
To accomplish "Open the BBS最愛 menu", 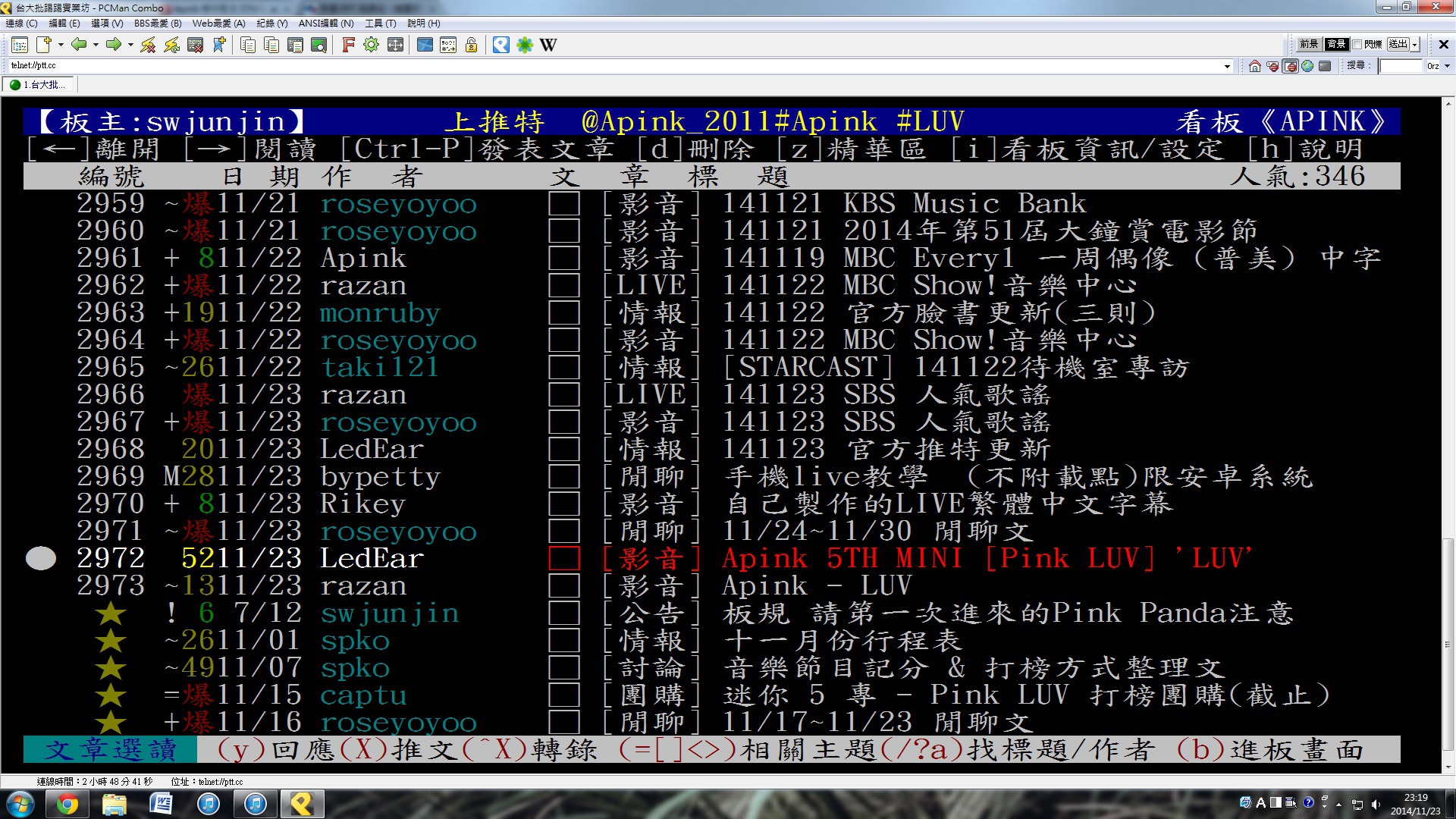I will click(158, 24).
